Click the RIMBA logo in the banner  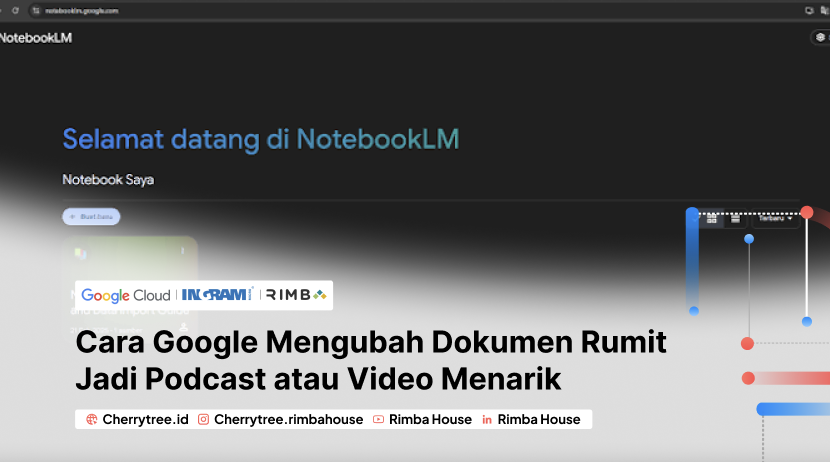click(296, 295)
